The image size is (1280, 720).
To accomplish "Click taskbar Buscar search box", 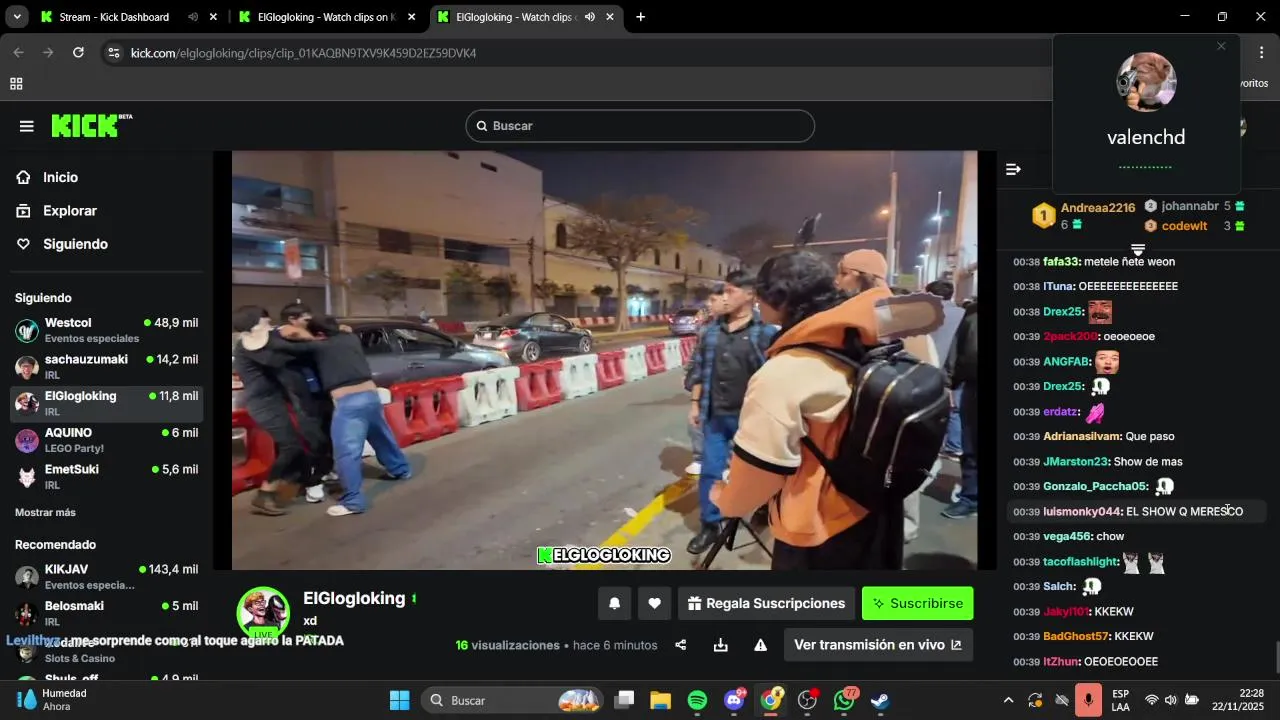I will click(511, 700).
